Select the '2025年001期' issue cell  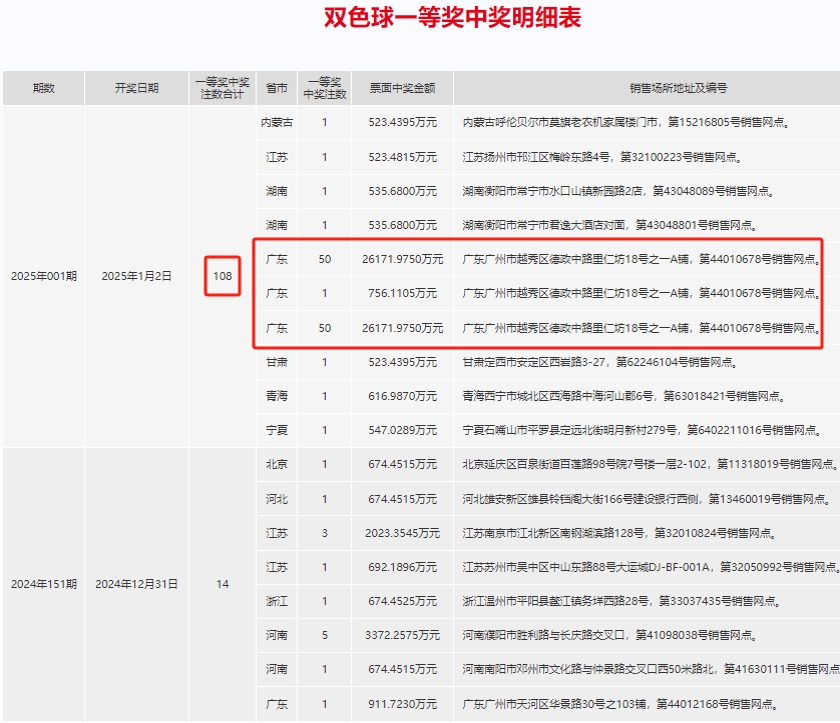pos(44,276)
